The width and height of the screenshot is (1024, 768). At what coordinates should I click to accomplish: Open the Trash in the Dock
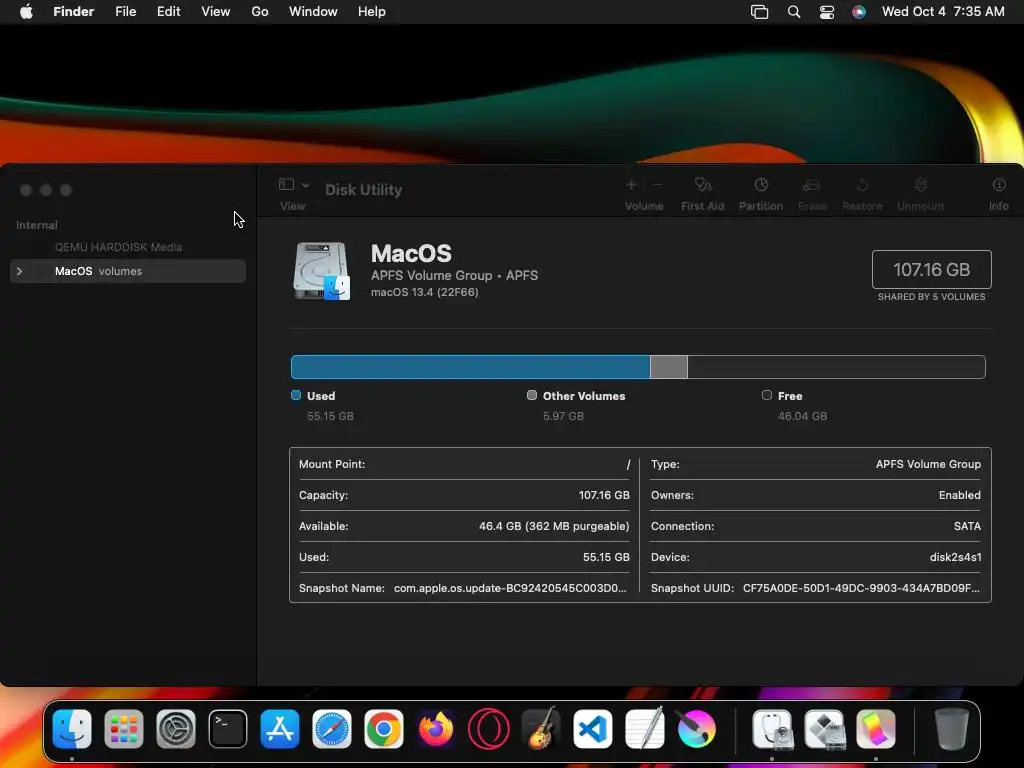pyautogui.click(x=952, y=729)
